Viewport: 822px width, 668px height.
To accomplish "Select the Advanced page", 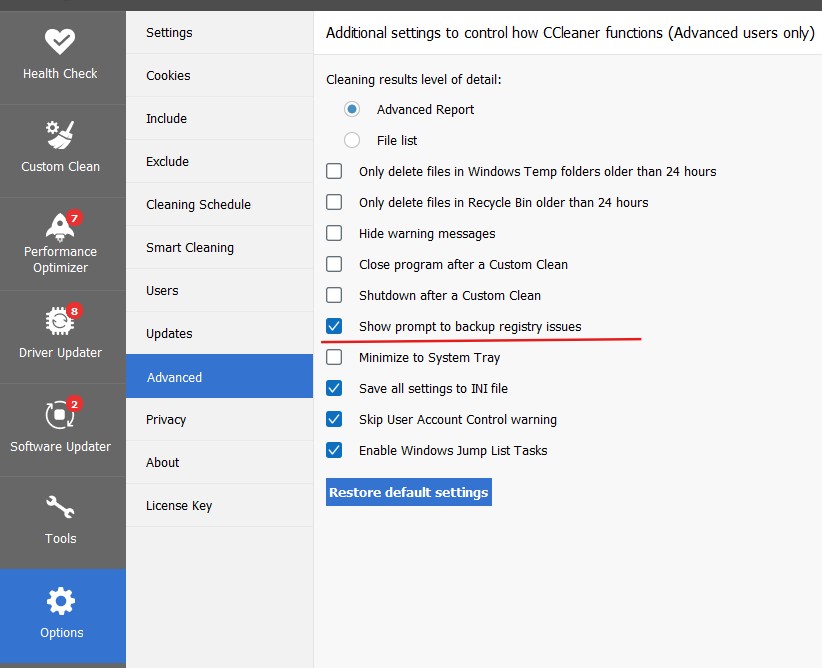I will (x=219, y=376).
